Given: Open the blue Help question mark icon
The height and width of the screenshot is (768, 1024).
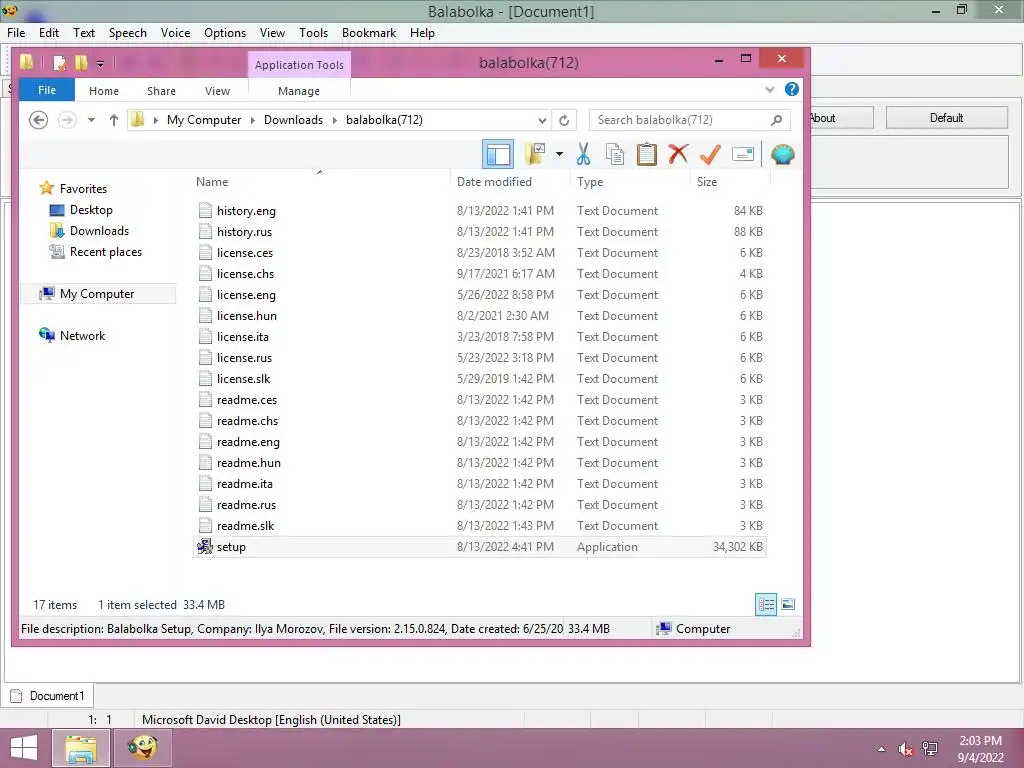Looking at the screenshot, I should point(792,89).
